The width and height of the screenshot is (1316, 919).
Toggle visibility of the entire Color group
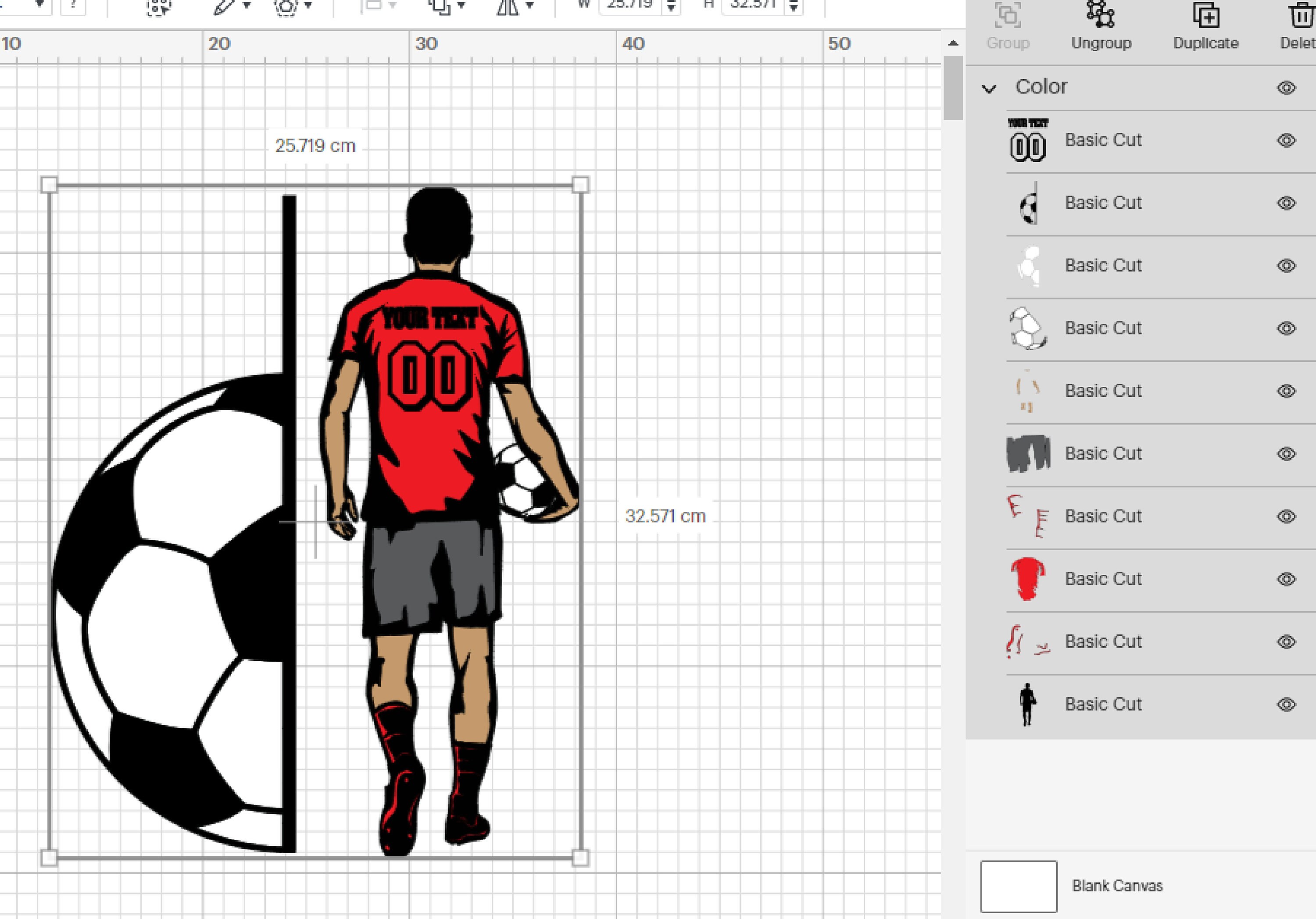1285,87
